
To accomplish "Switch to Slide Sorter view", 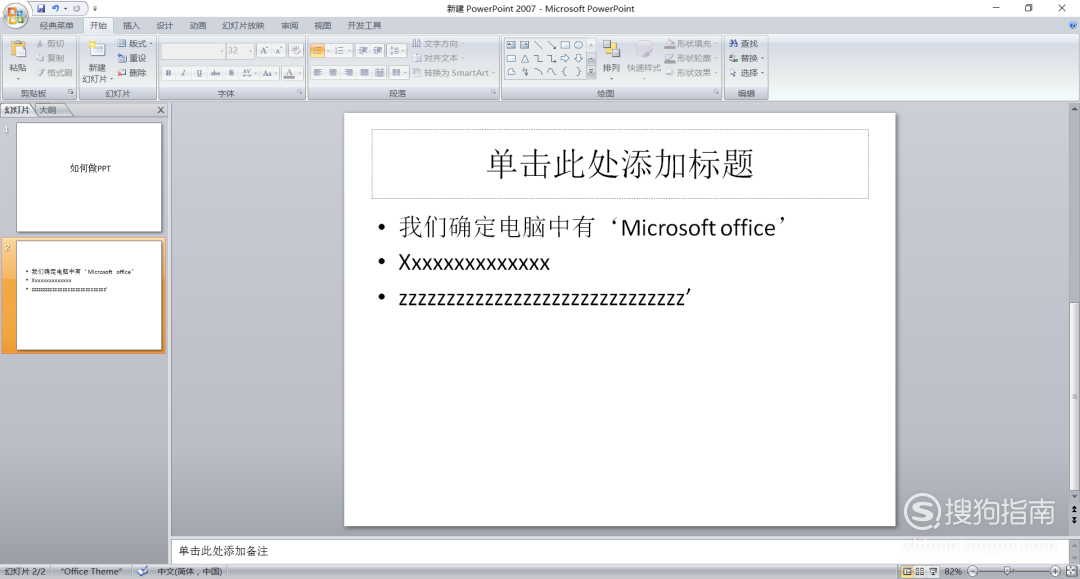I will coord(920,571).
